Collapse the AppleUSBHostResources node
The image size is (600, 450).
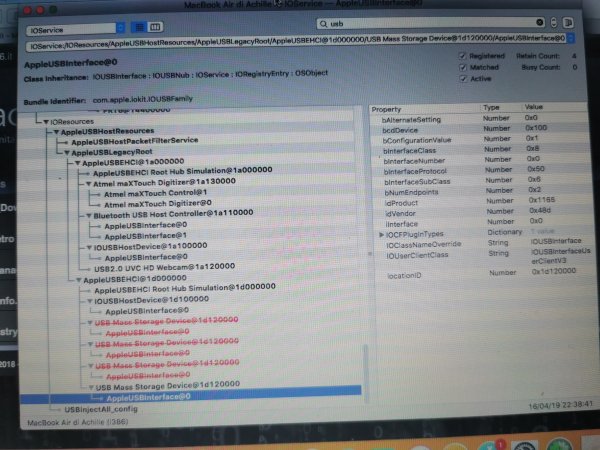[56, 132]
